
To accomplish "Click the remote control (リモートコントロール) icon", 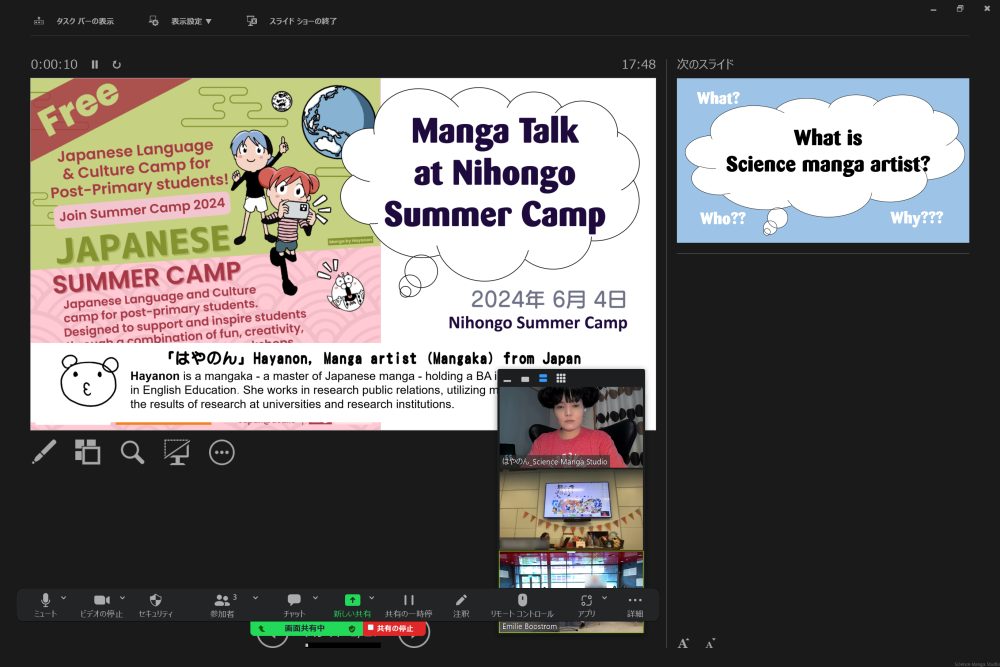I will click(x=521, y=604).
